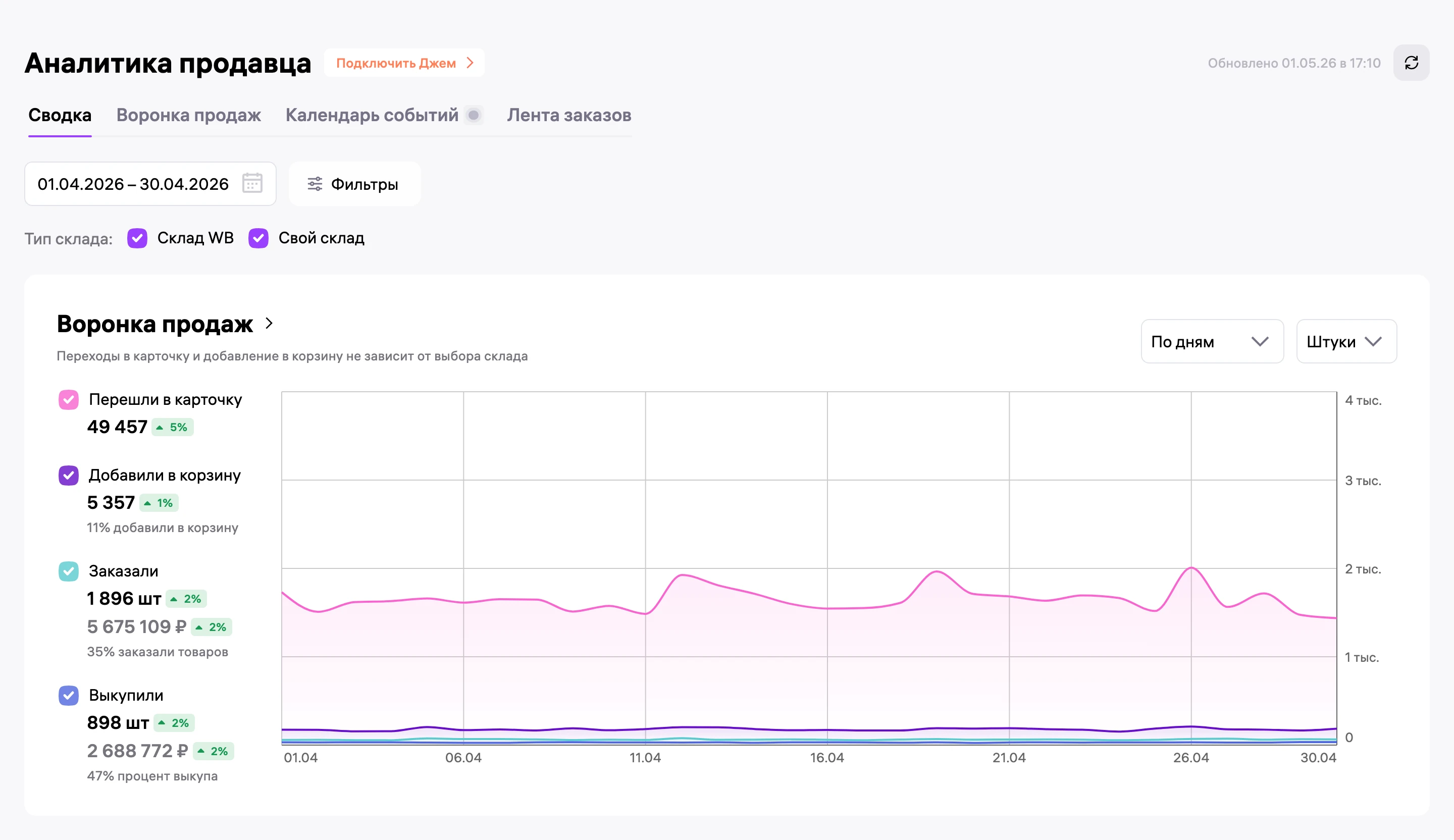Viewport: 1454px width, 840px height.
Task: Click the filters sliders icon
Action: [315, 184]
